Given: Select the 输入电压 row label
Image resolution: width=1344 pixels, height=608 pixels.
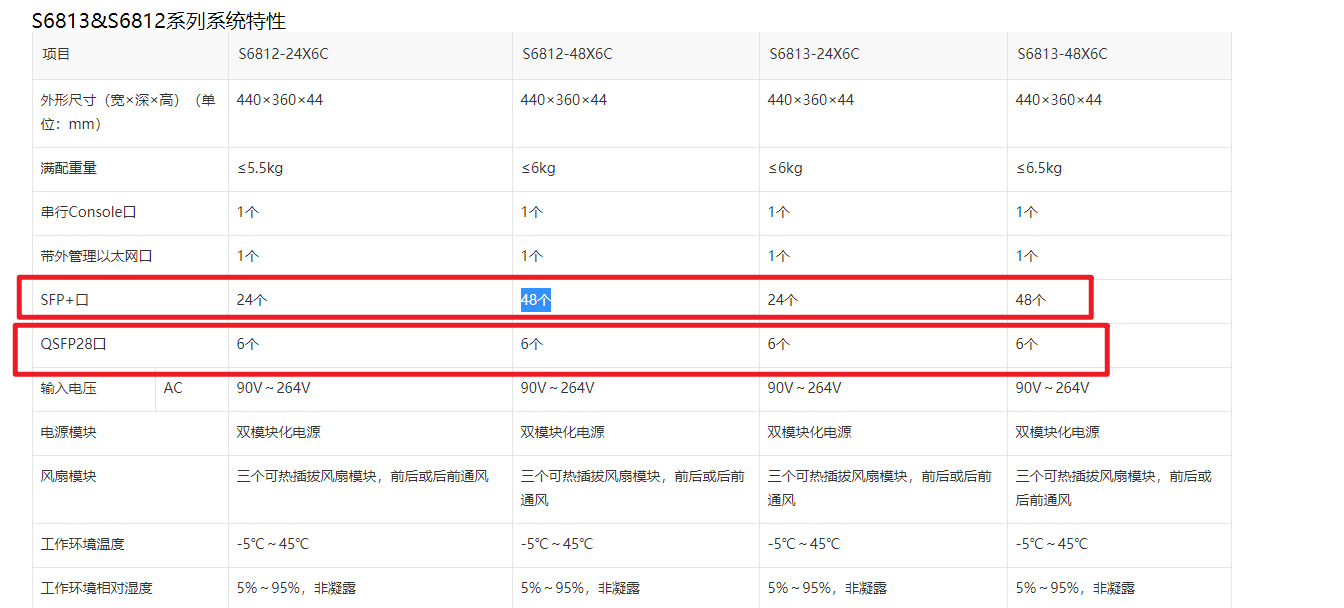Looking at the screenshot, I should (x=69, y=388).
